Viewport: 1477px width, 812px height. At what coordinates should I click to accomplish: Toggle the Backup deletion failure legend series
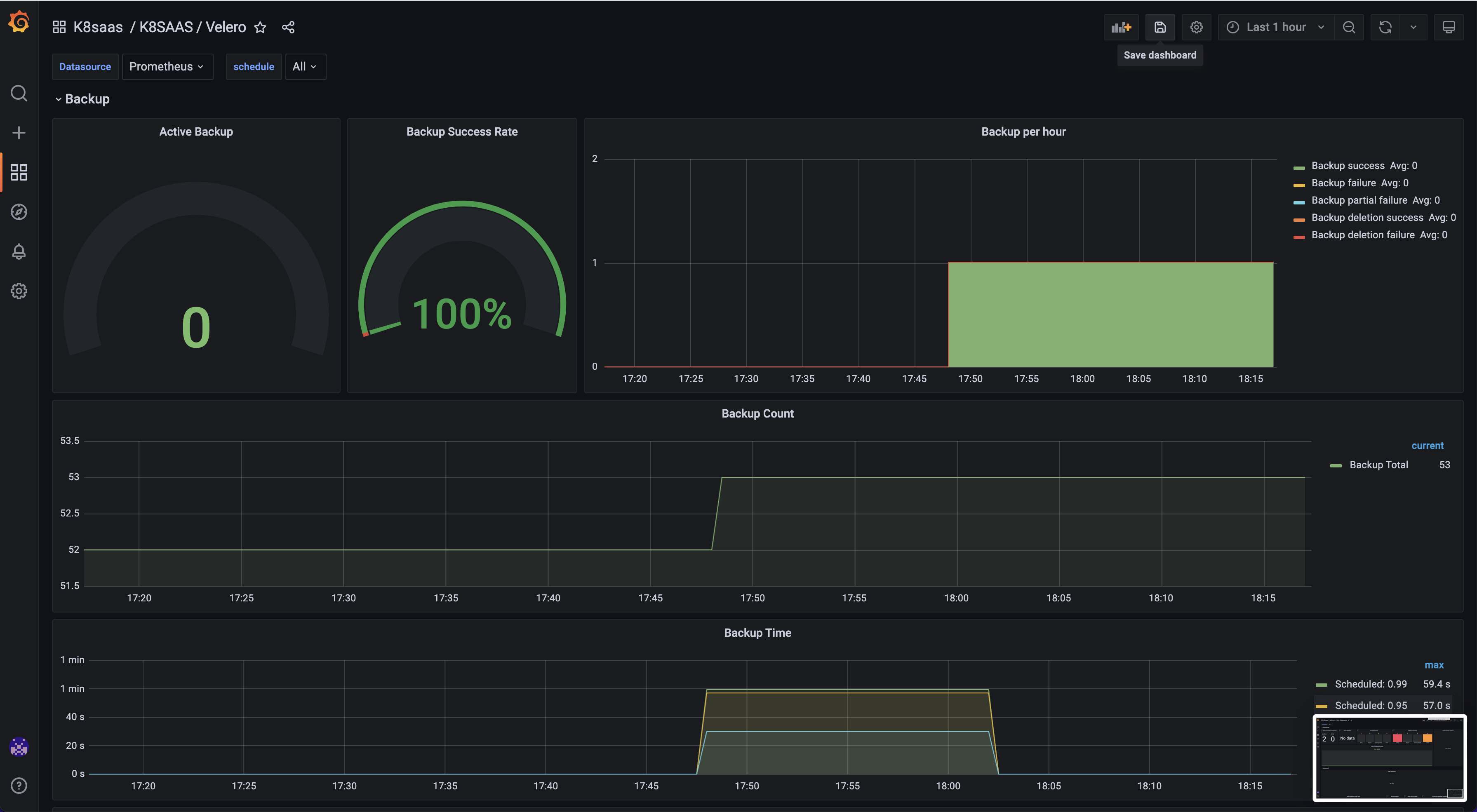click(x=1363, y=235)
